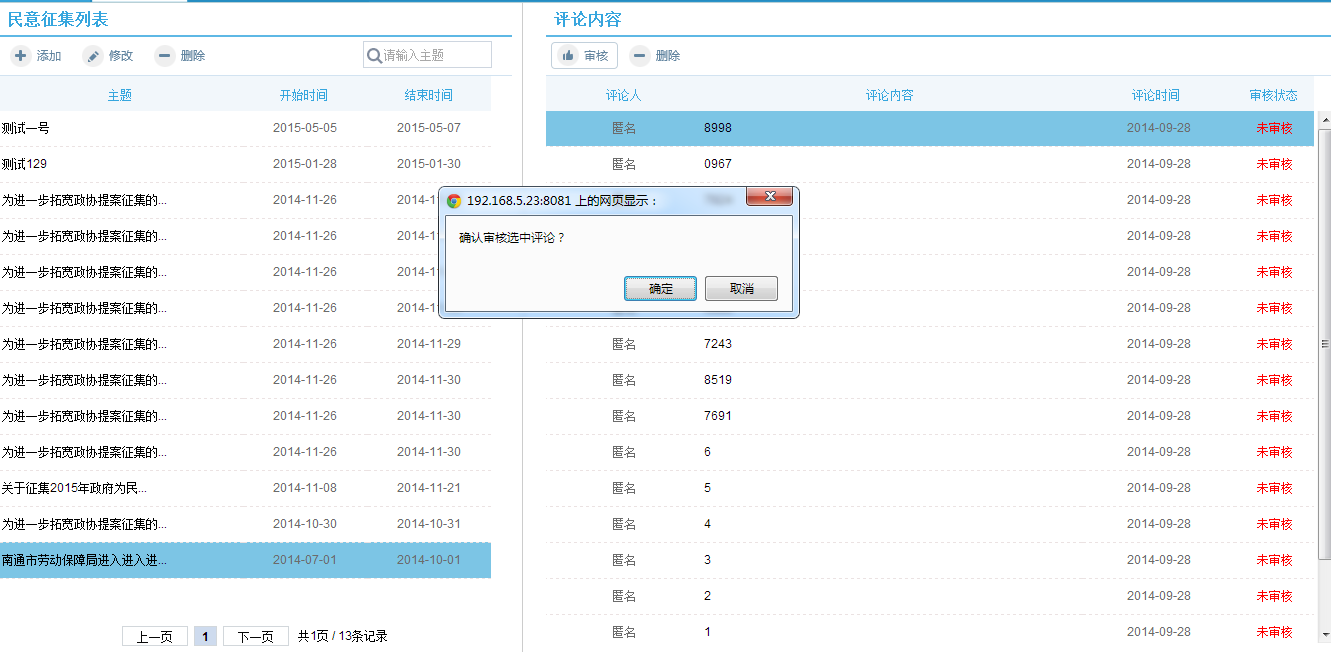Click 审核 label in the comment toolbar
The height and width of the screenshot is (652, 1331).
(x=596, y=56)
